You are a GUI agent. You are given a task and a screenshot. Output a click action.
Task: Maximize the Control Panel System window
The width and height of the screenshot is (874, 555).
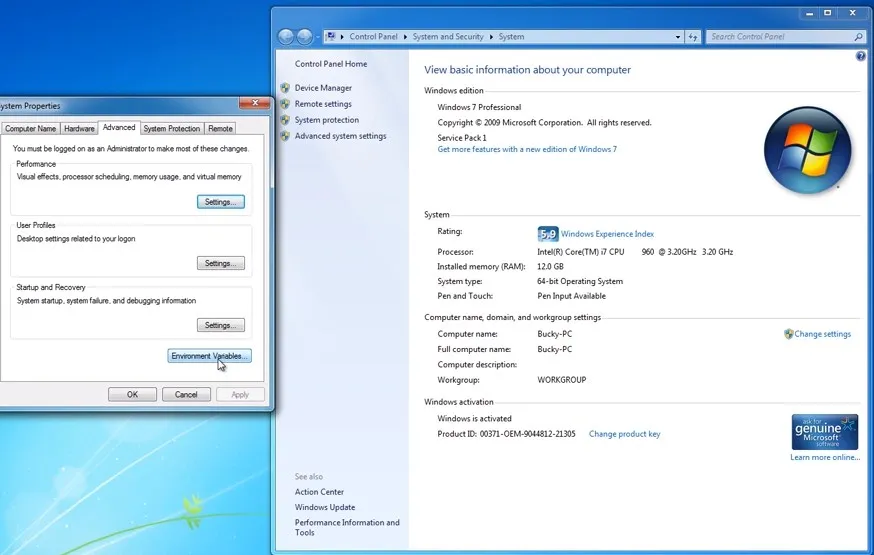828,13
